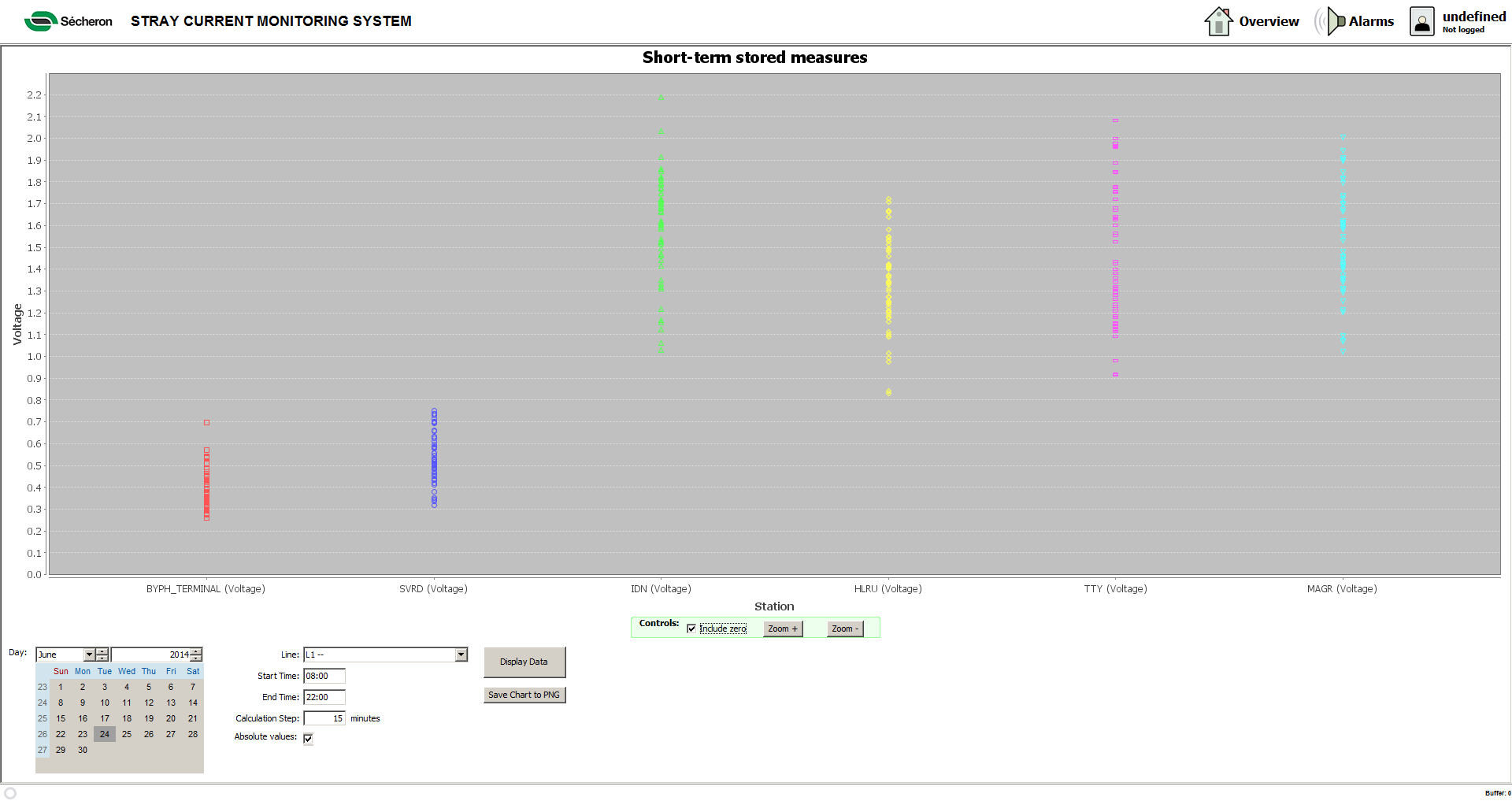
Task: Click the Zoom - button
Action: pos(845,629)
